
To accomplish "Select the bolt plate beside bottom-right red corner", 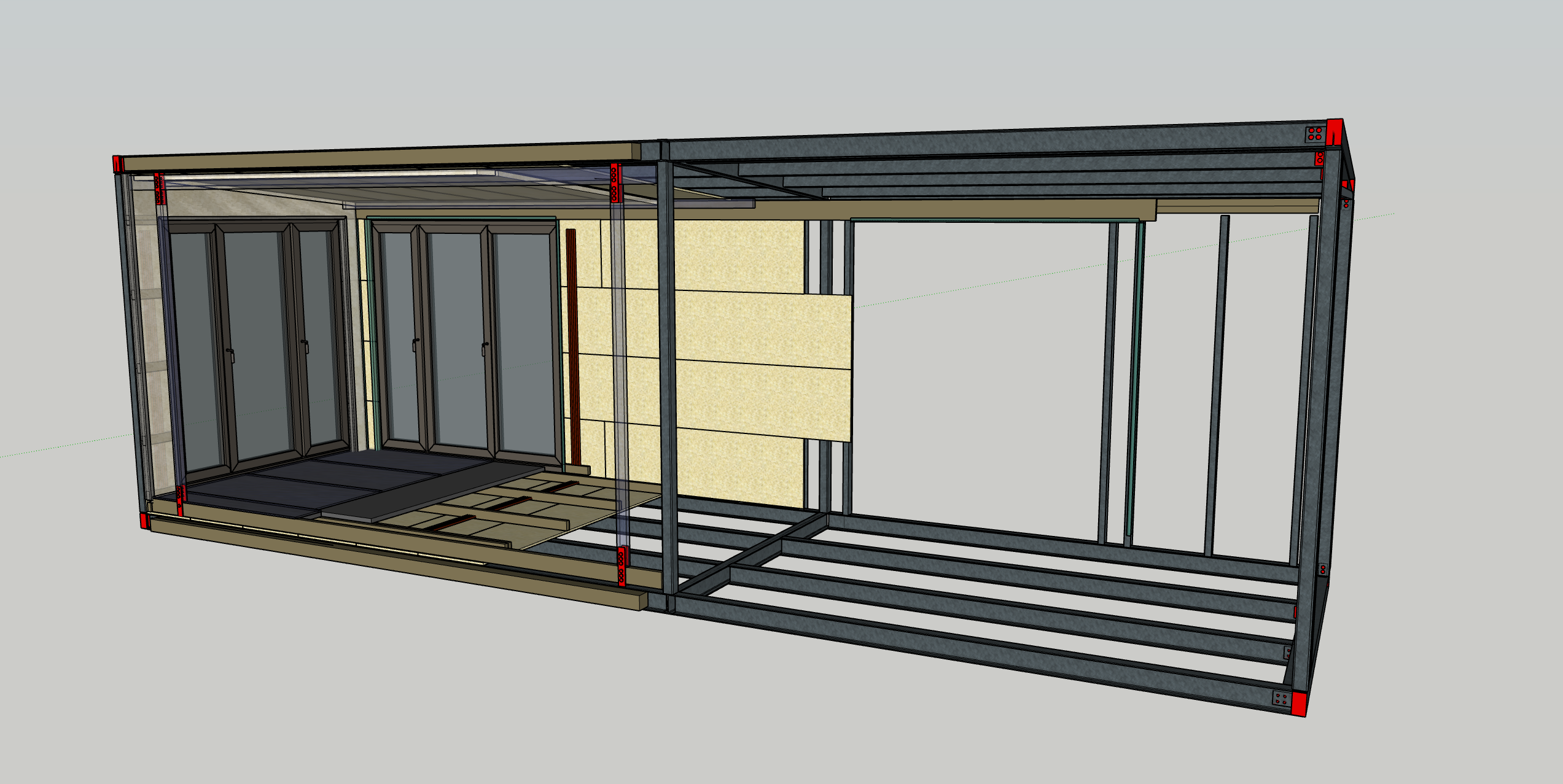I will pos(1280,699).
